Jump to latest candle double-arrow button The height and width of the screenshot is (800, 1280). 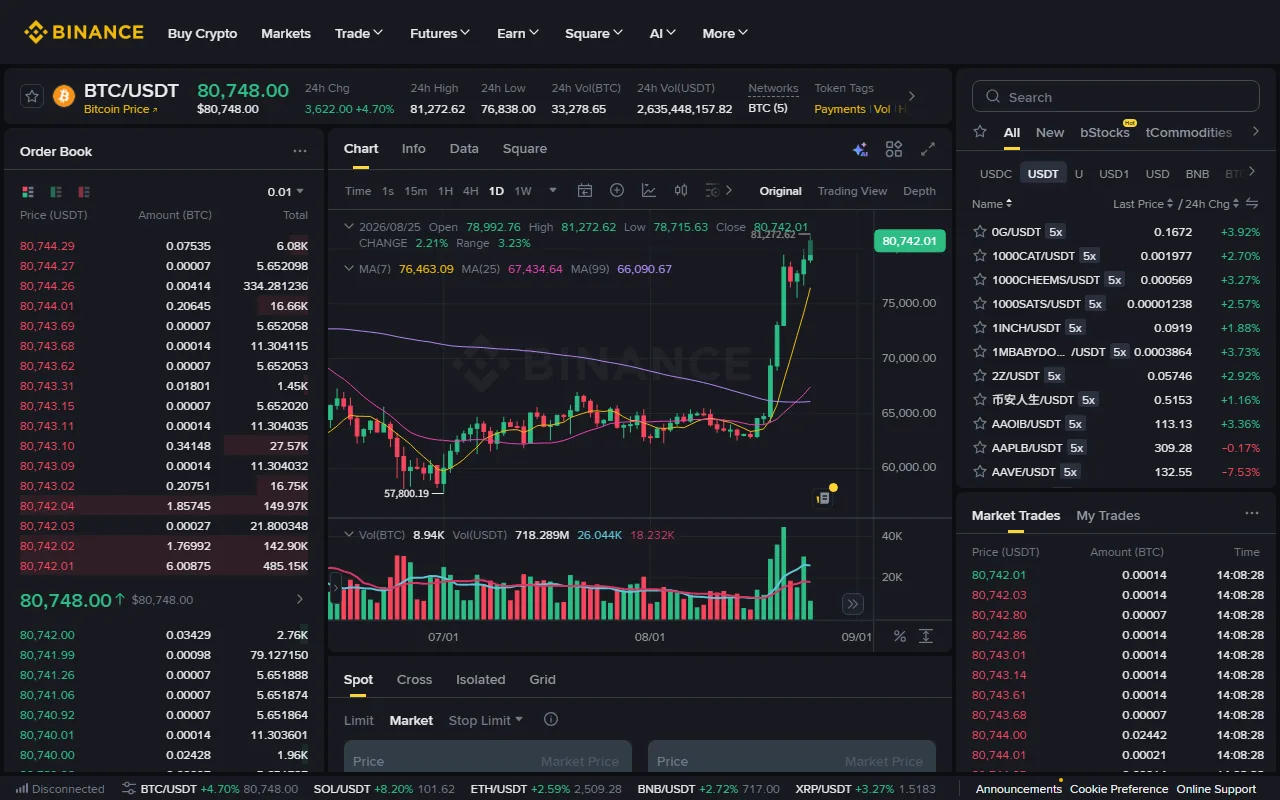pyautogui.click(x=853, y=603)
